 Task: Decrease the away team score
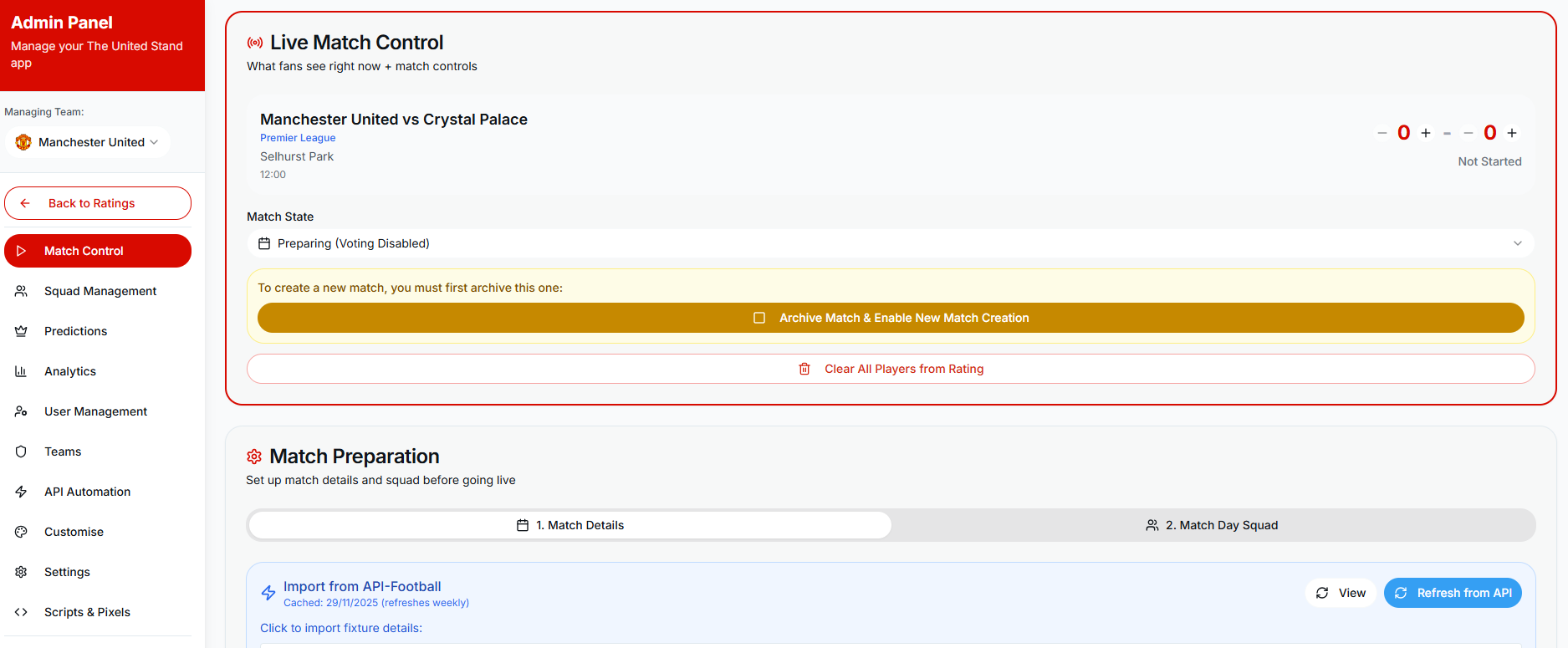1468,133
